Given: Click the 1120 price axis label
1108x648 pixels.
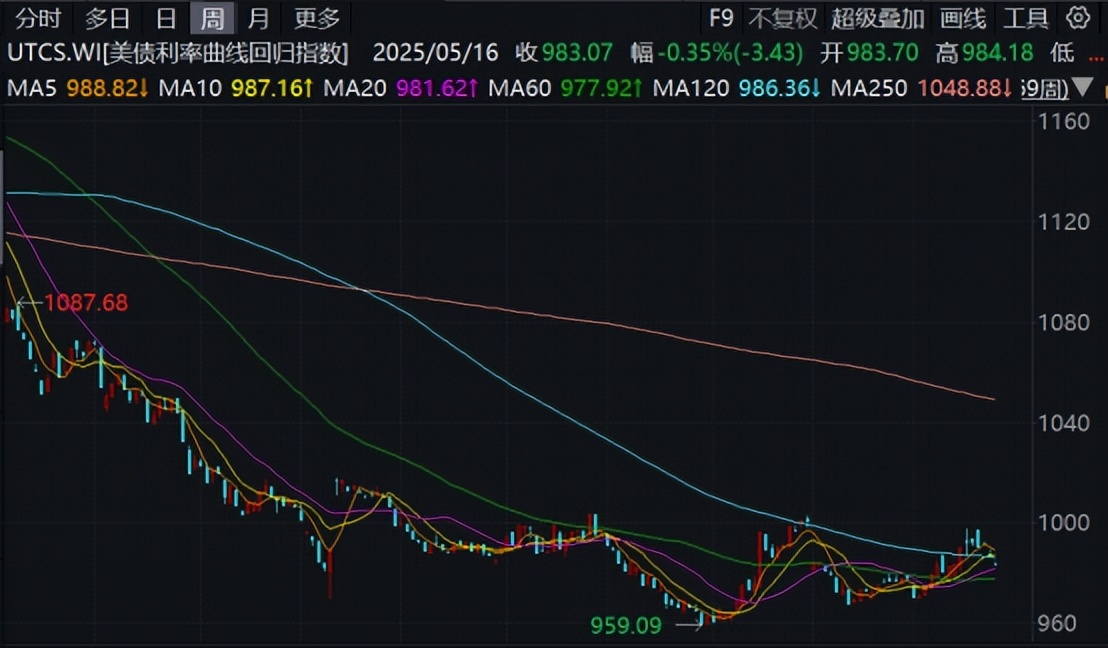Looking at the screenshot, I should [1063, 223].
